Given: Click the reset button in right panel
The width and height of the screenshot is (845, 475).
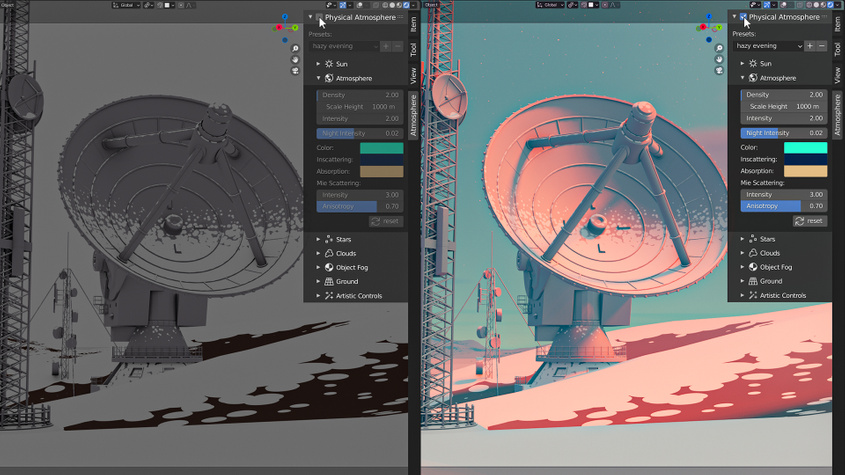Looking at the screenshot, I should (x=809, y=221).
